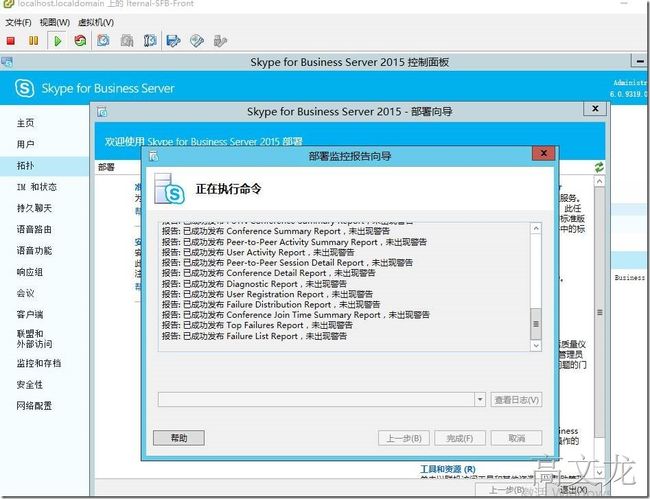Click the Peer-to-Peer Activity Summary Report line
This screenshot has height=499, width=650.
294,242
